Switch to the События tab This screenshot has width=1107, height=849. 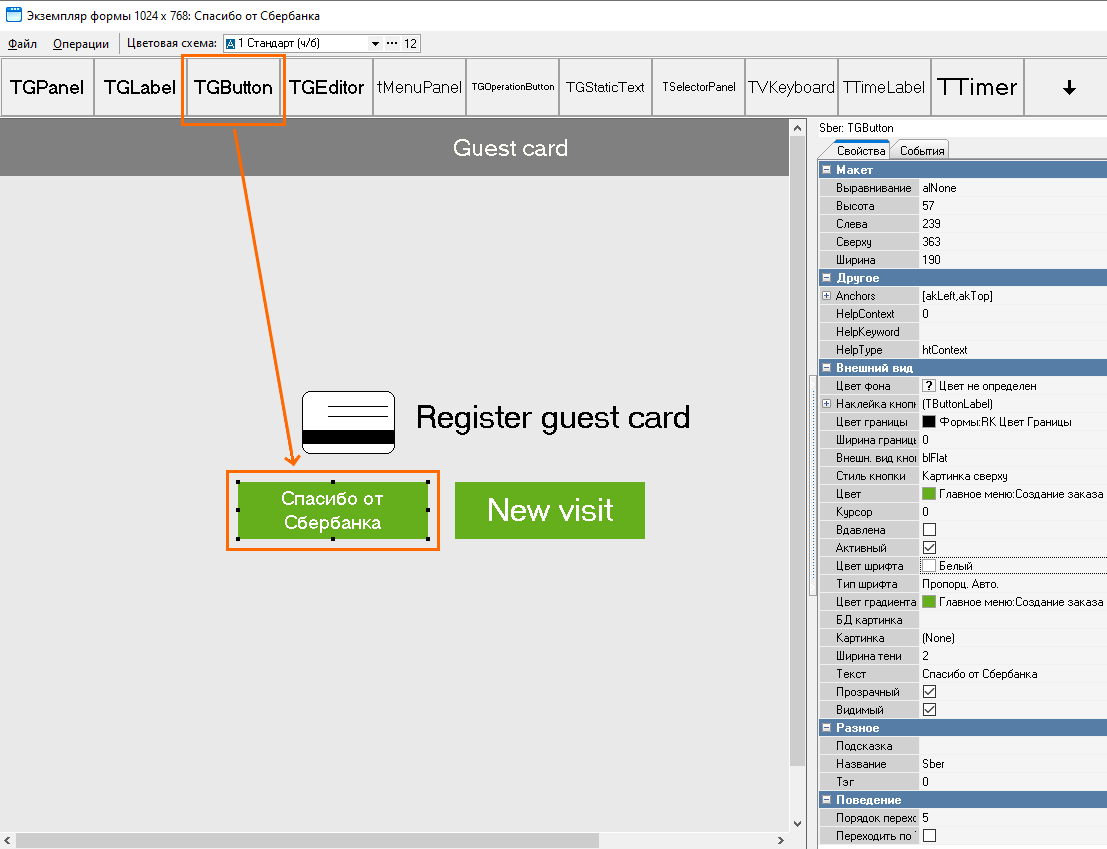922,151
